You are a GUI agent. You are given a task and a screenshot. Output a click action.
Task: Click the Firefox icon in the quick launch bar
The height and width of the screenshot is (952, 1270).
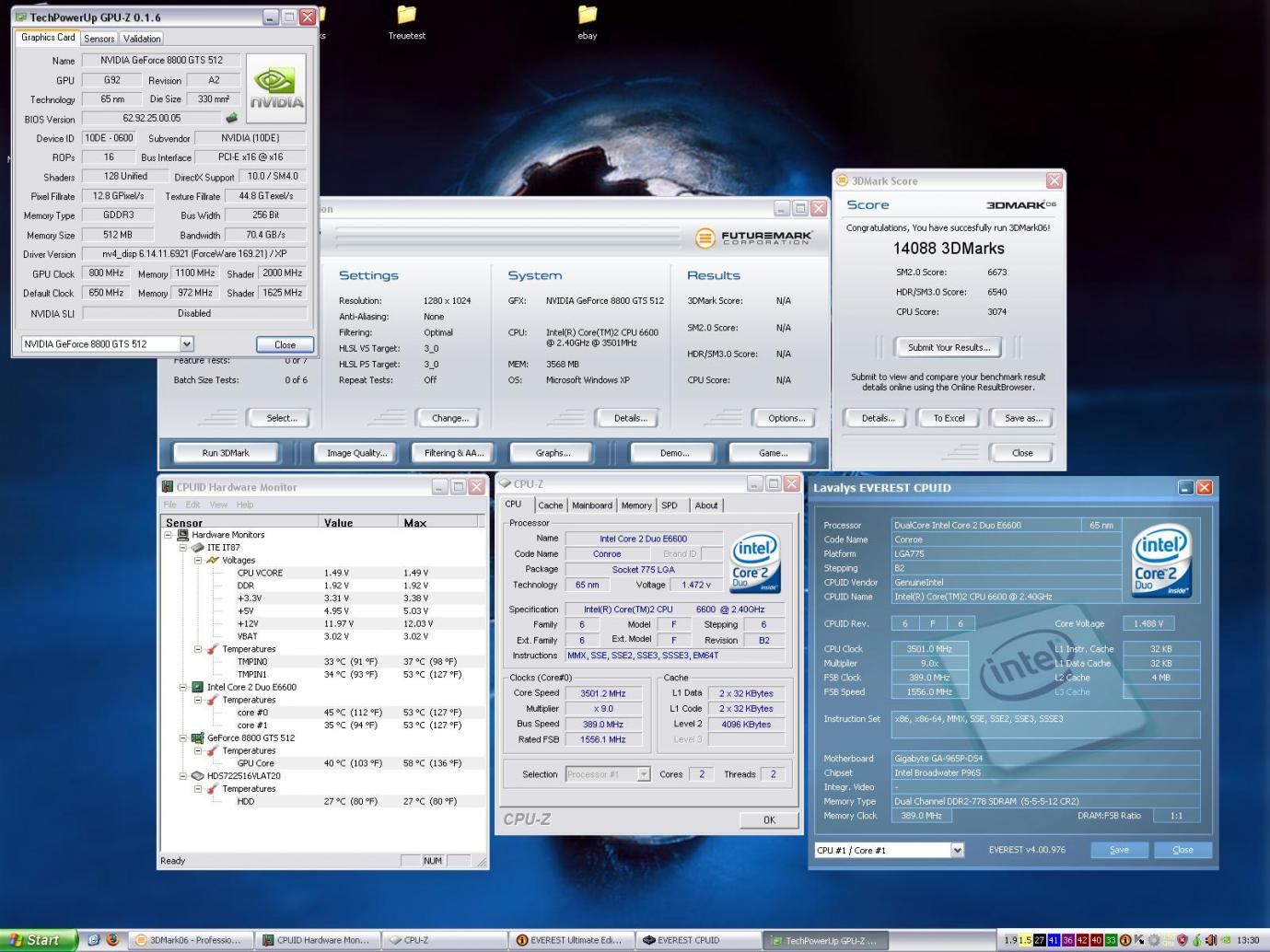coord(112,940)
